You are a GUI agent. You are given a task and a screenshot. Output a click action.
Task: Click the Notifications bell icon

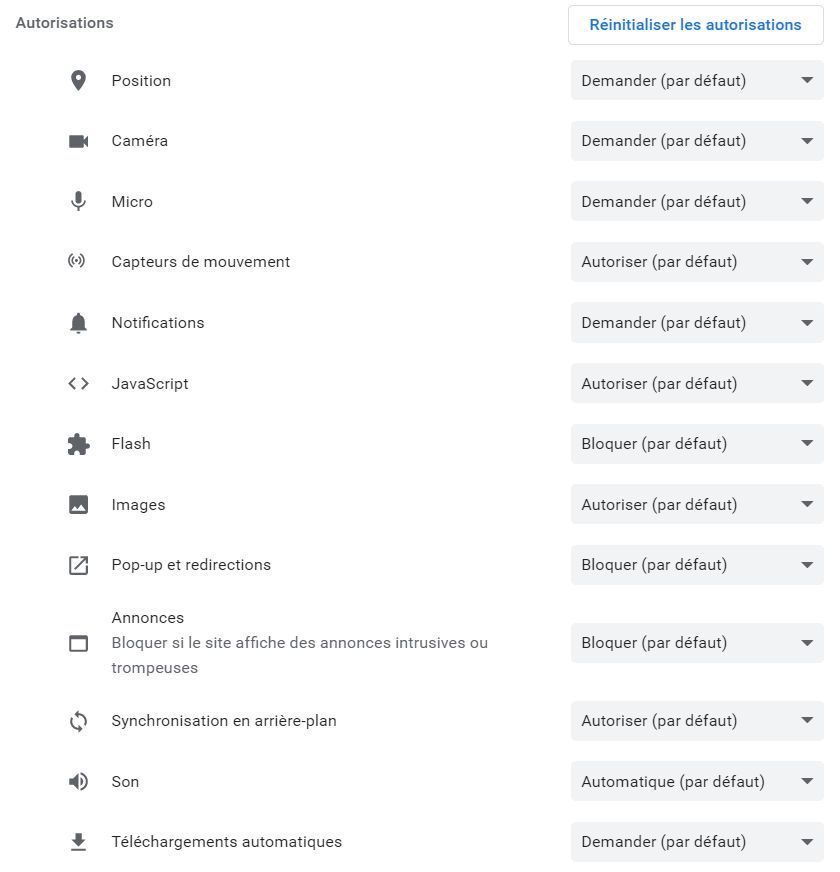[78, 323]
